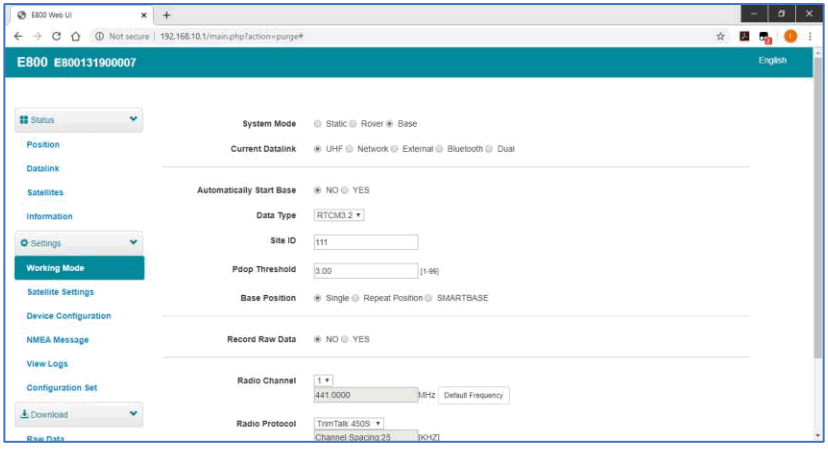Collapse the Settings section chevron
Viewport: 828px width, 450px height.
tap(133, 242)
